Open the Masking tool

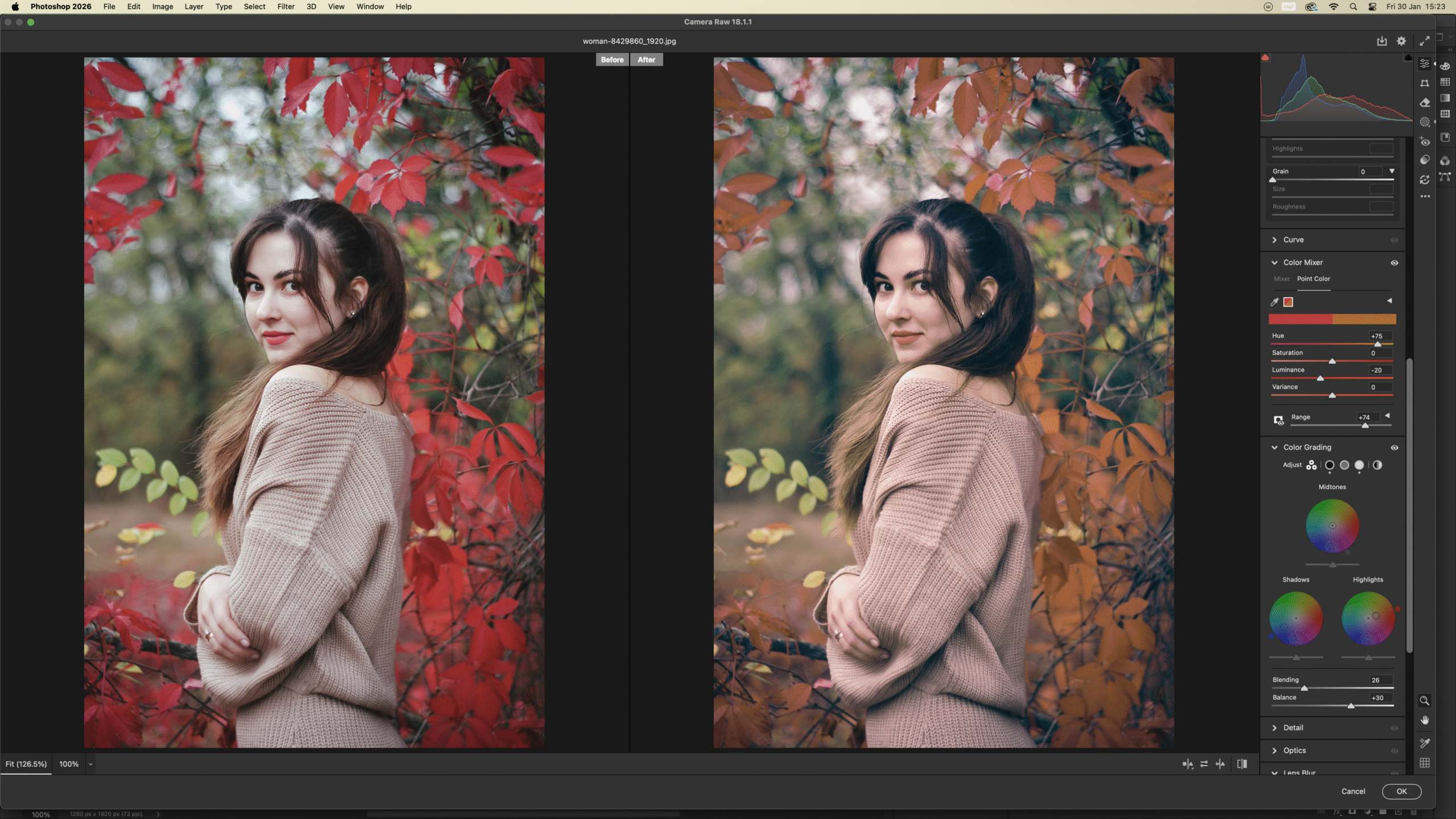click(x=1424, y=122)
